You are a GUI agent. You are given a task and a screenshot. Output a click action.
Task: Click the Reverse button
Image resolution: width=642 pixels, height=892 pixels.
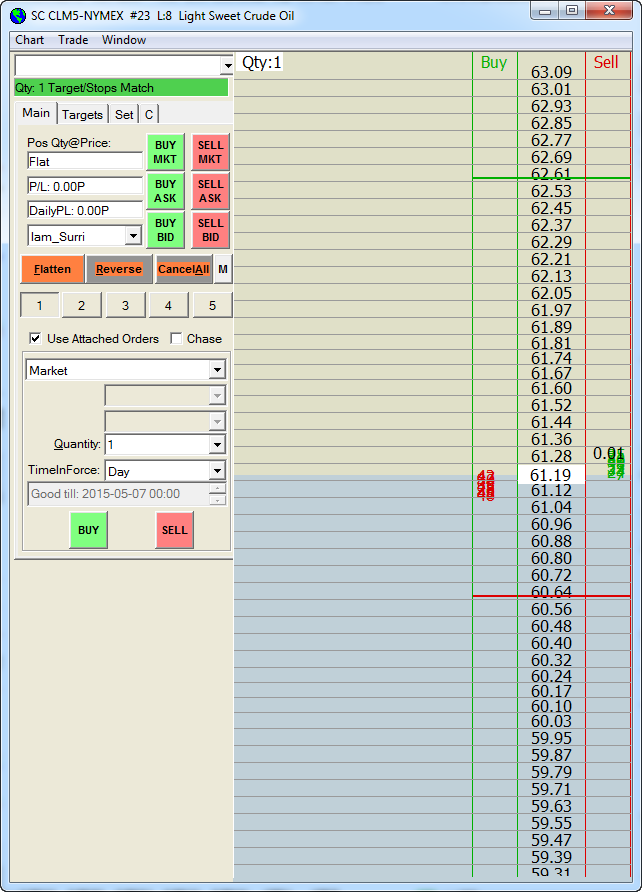click(x=119, y=269)
